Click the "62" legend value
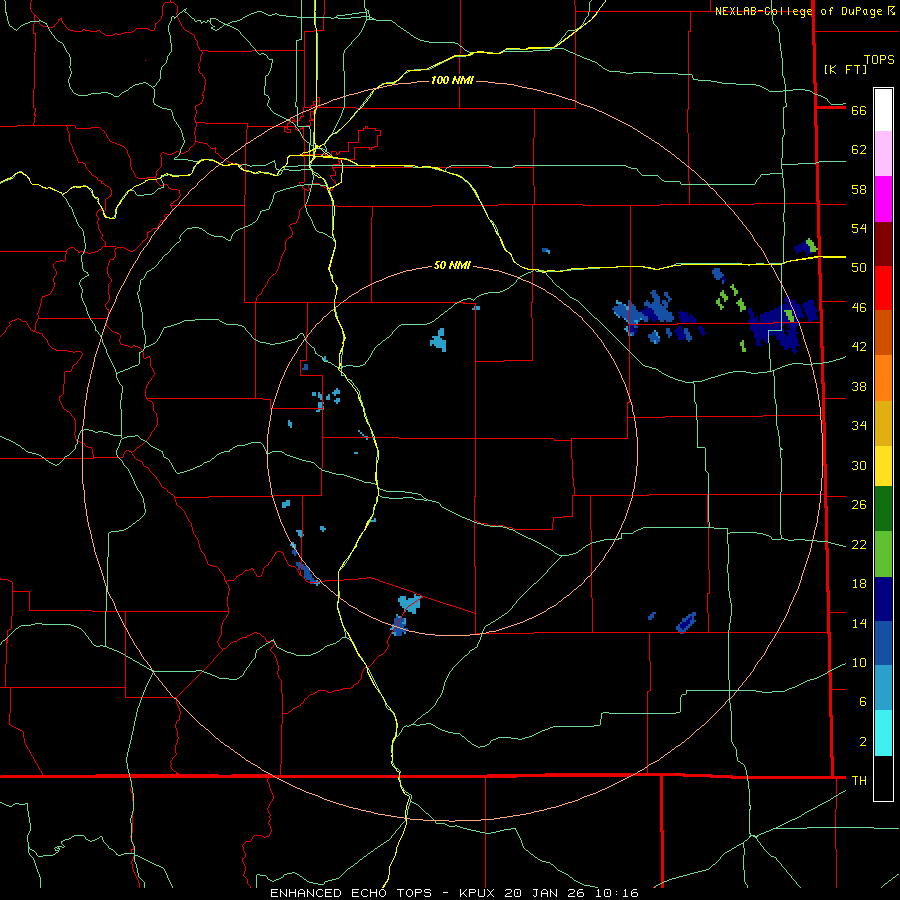This screenshot has height=900, width=900. pos(859,149)
